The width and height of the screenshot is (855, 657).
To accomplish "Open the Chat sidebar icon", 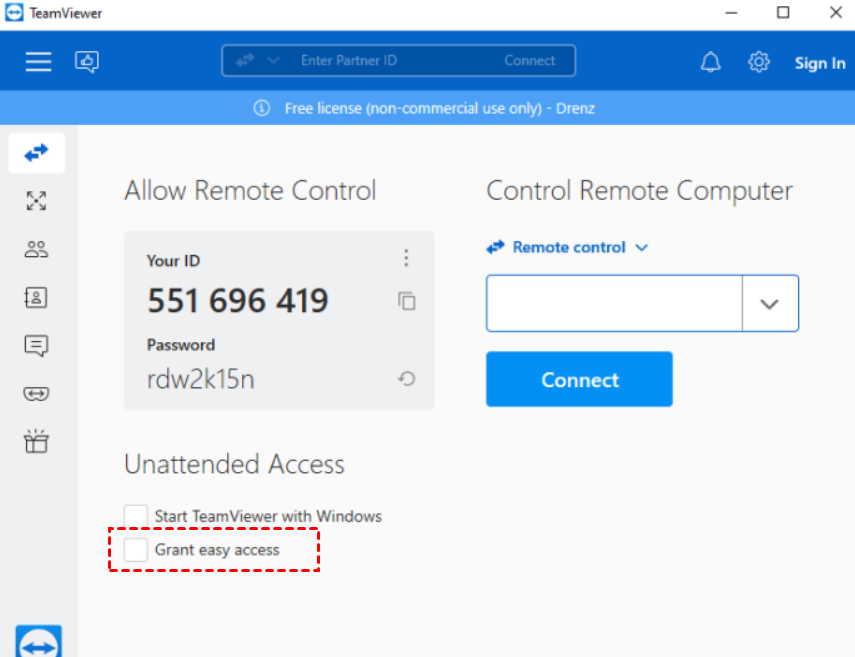I will 37,346.
